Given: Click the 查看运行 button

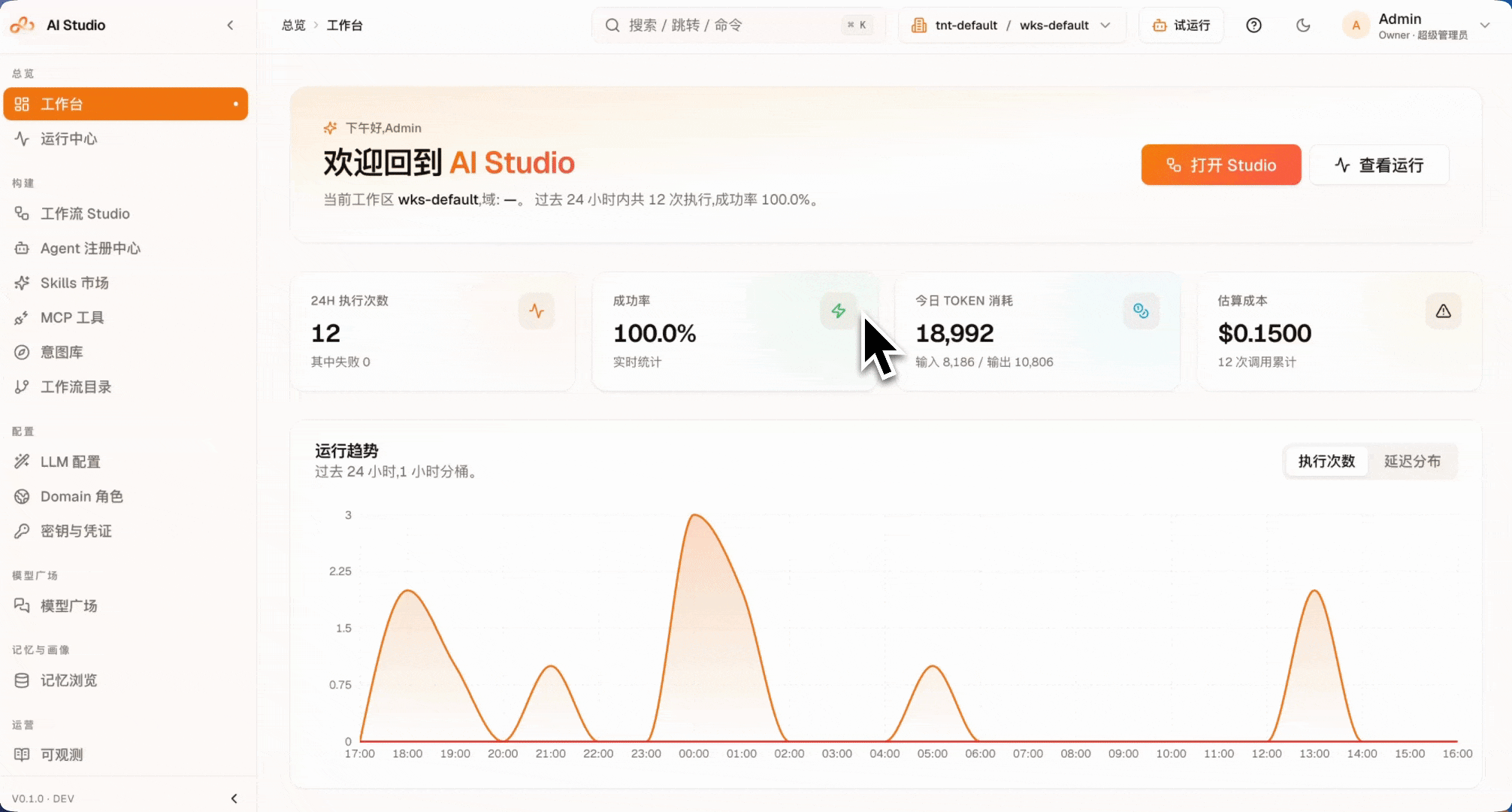Looking at the screenshot, I should tap(1379, 165).
